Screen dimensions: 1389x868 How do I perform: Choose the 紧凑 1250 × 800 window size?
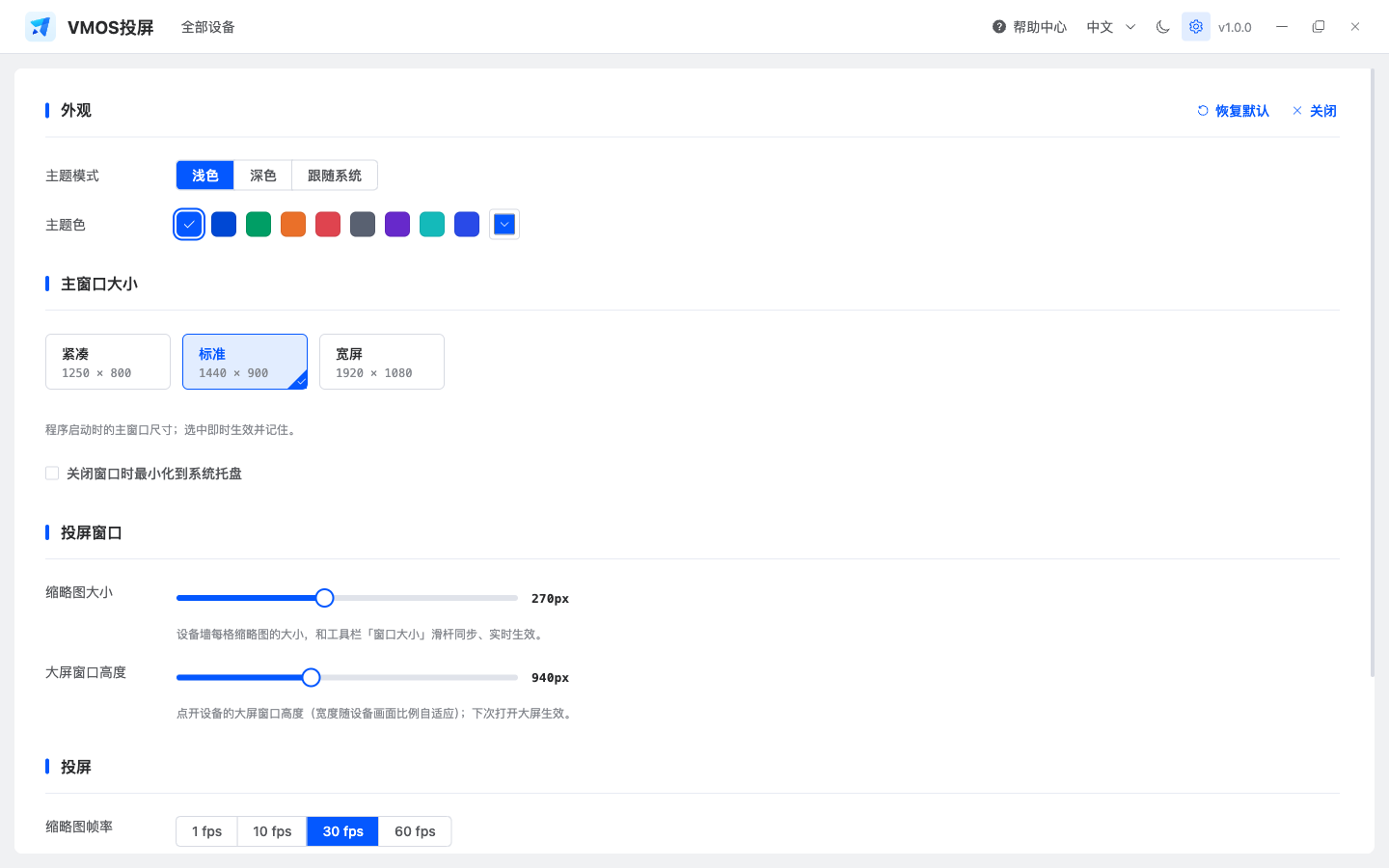(108, 362)
